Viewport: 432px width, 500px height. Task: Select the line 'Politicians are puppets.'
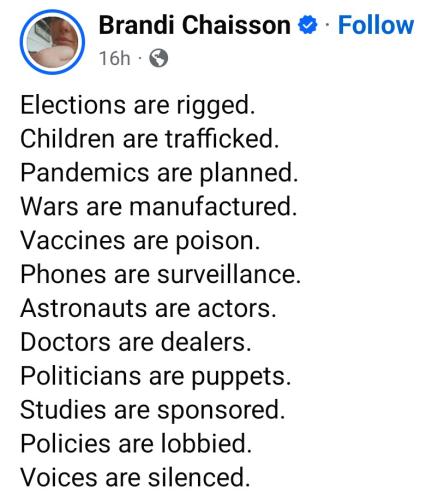156,377
